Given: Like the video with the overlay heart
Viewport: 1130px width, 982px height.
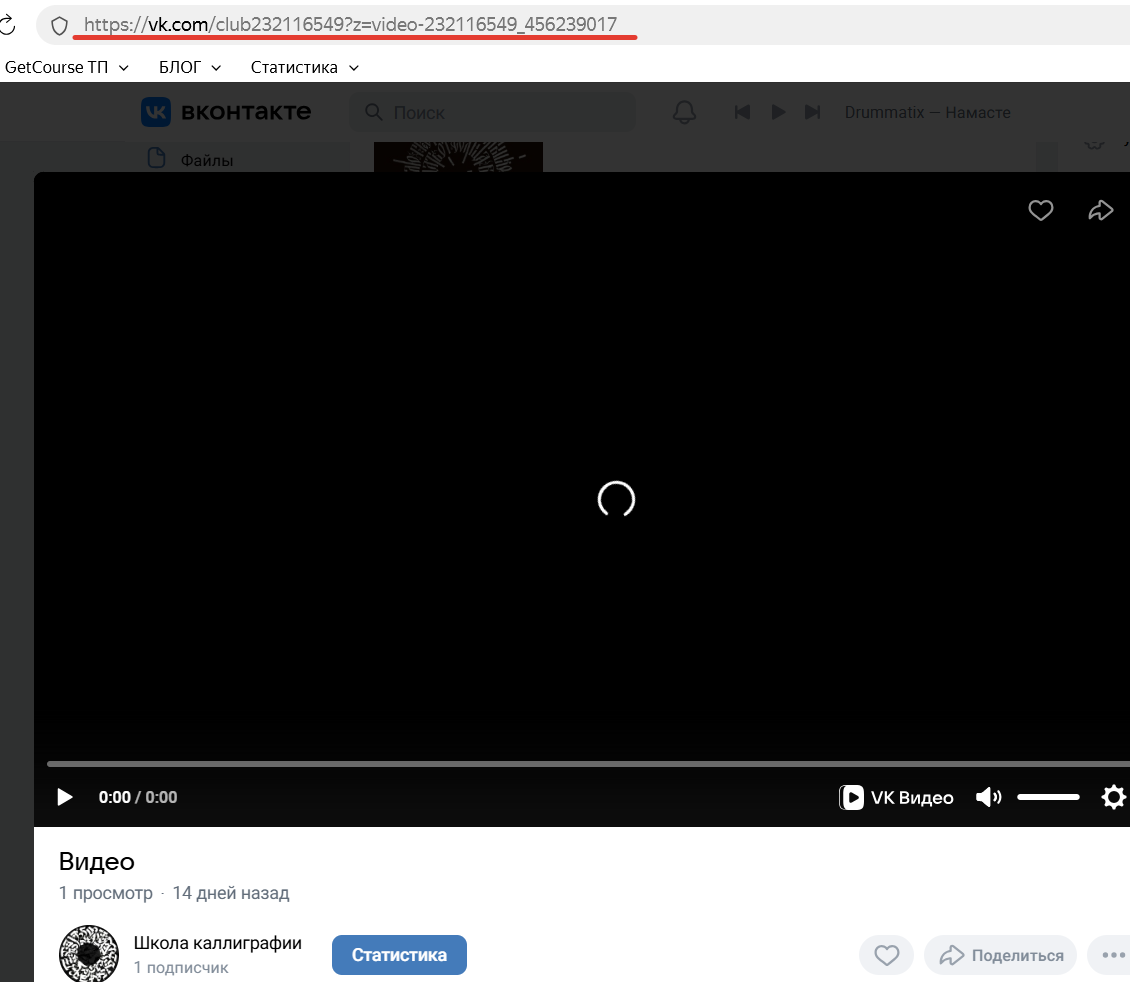Looking at the screenshot, I should pyautogui.click(x=1040, y=210).
